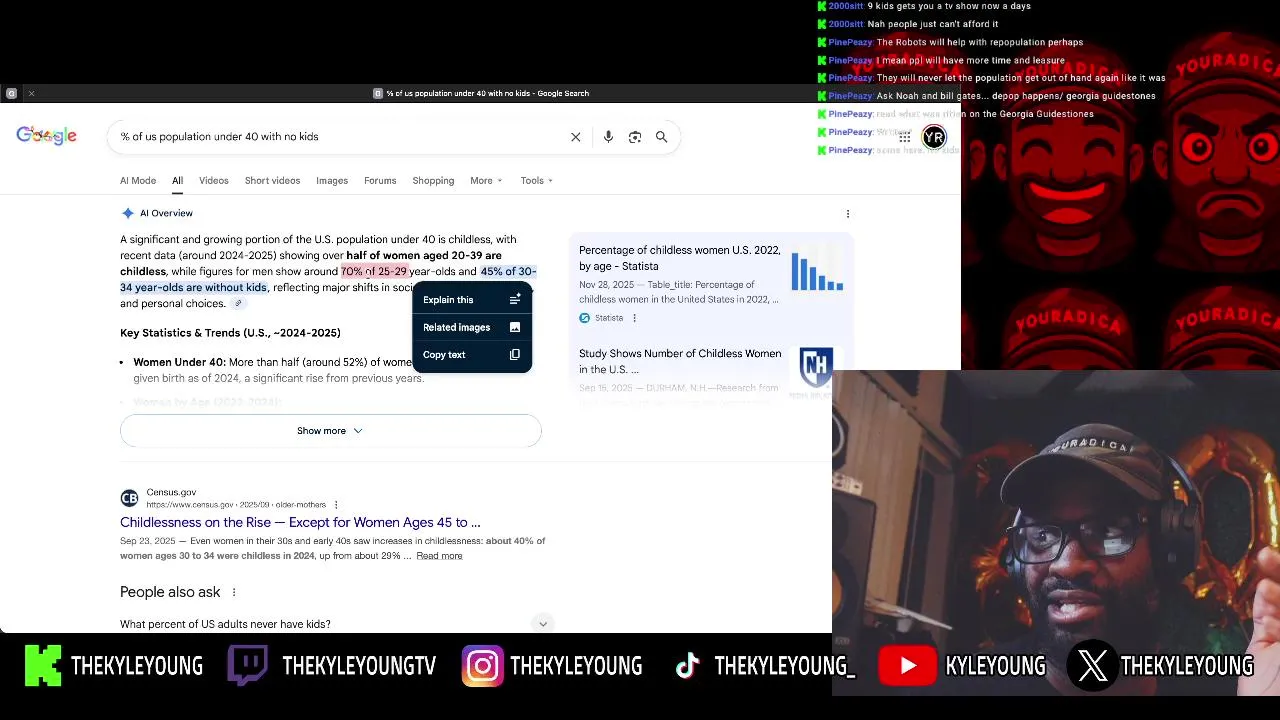Click the 'People also ask' heading
Viewport: 1280px width, 720px height.
170,592
